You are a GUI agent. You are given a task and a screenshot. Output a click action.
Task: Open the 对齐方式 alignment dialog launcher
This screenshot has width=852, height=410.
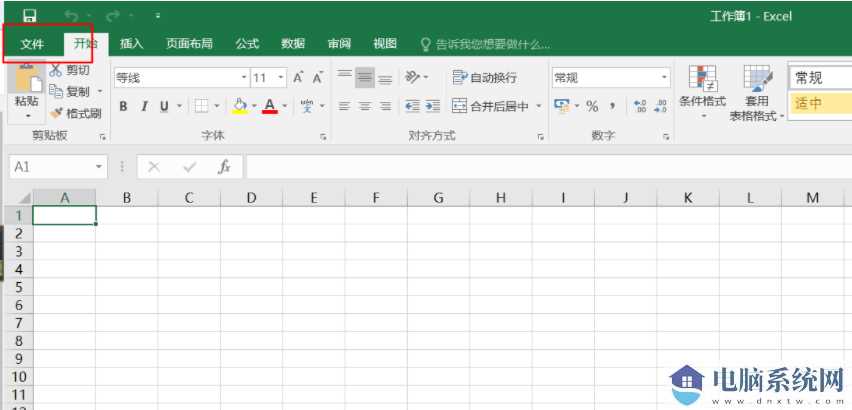pos(541,138)
